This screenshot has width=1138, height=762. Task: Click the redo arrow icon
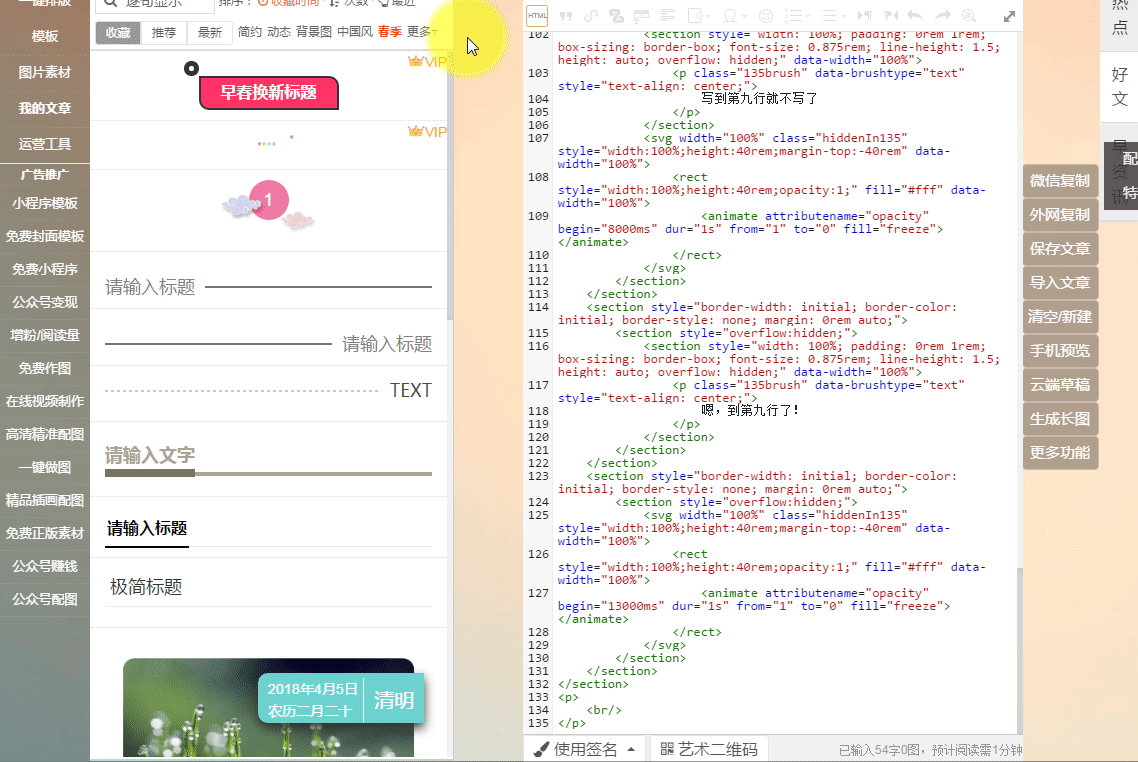point(942,16)
